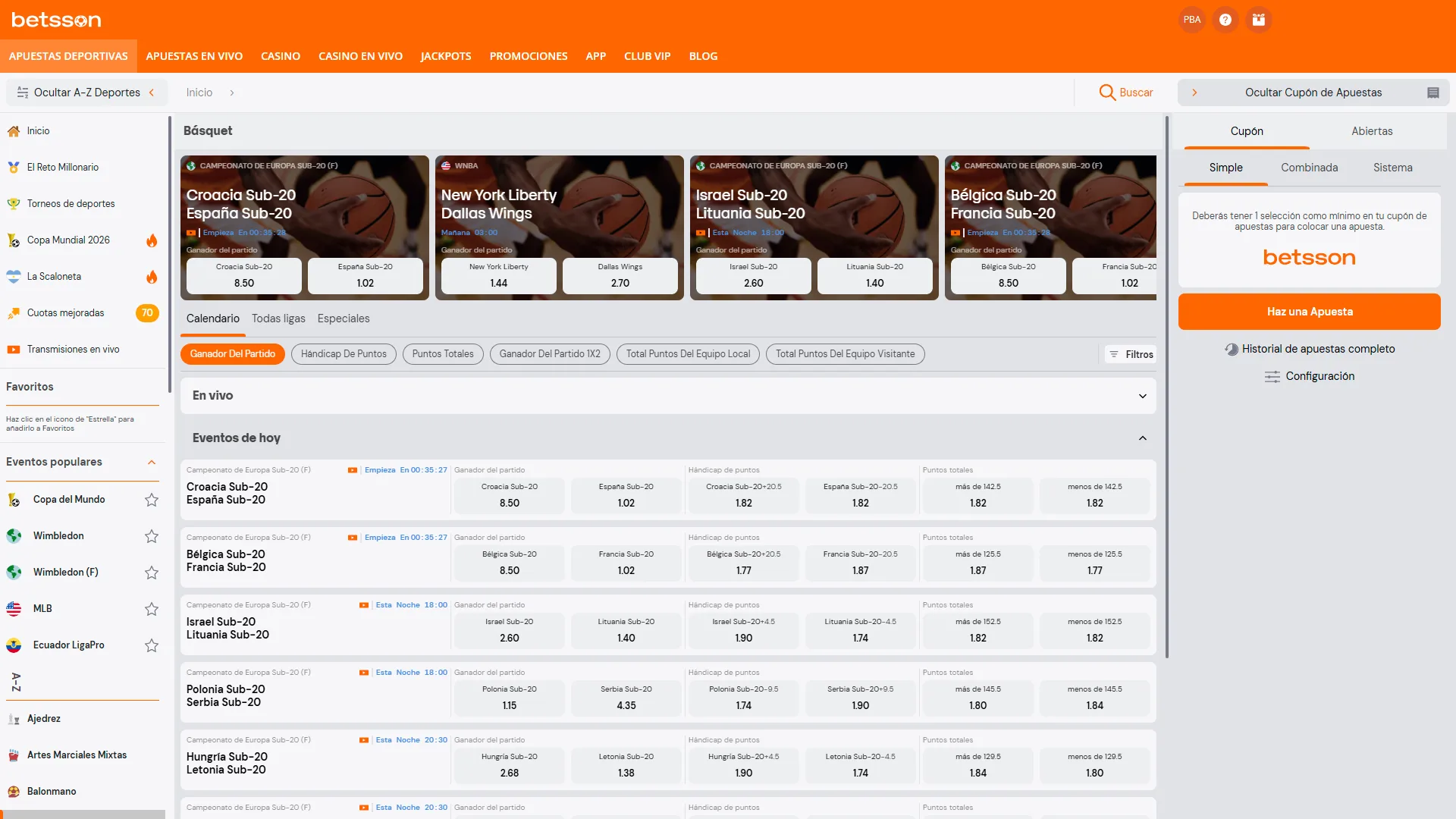Click the Balonmano sport icon
This screenshot has height=819, width=1456.
point(14,792)
